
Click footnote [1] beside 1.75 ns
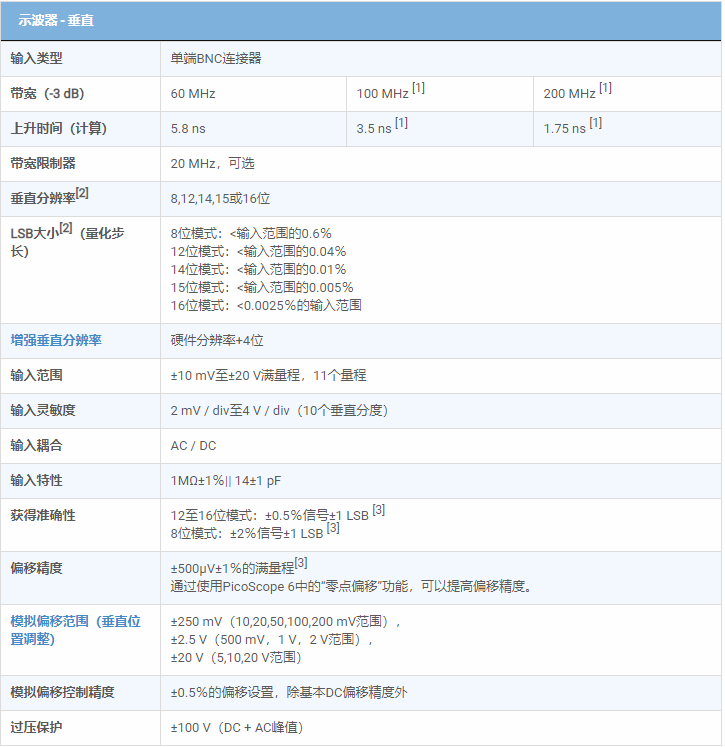595,124
